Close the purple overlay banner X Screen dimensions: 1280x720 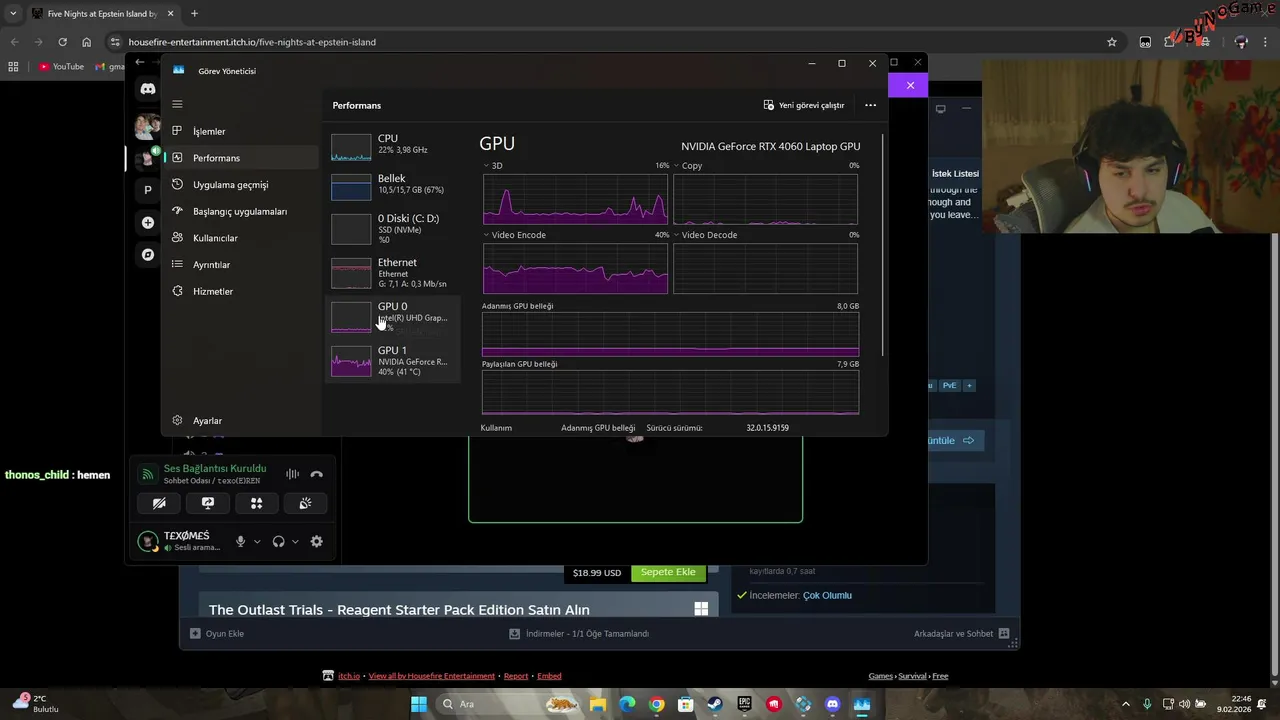click(x=910, y=85)
